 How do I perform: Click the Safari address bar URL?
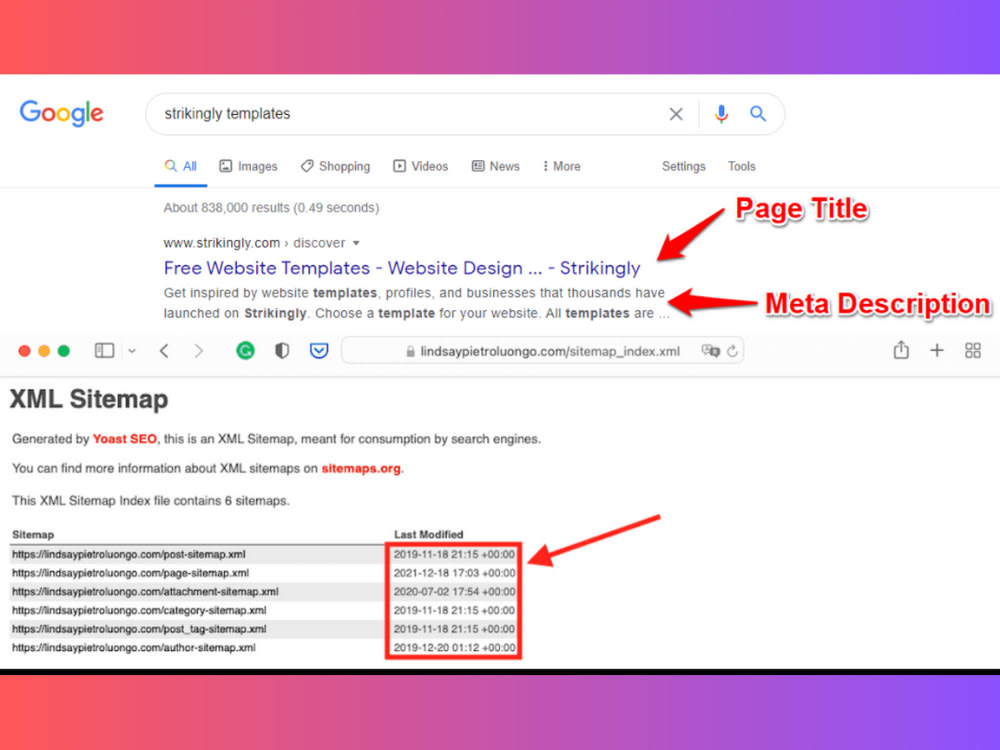pyautogui.click(x=550, y=351)
